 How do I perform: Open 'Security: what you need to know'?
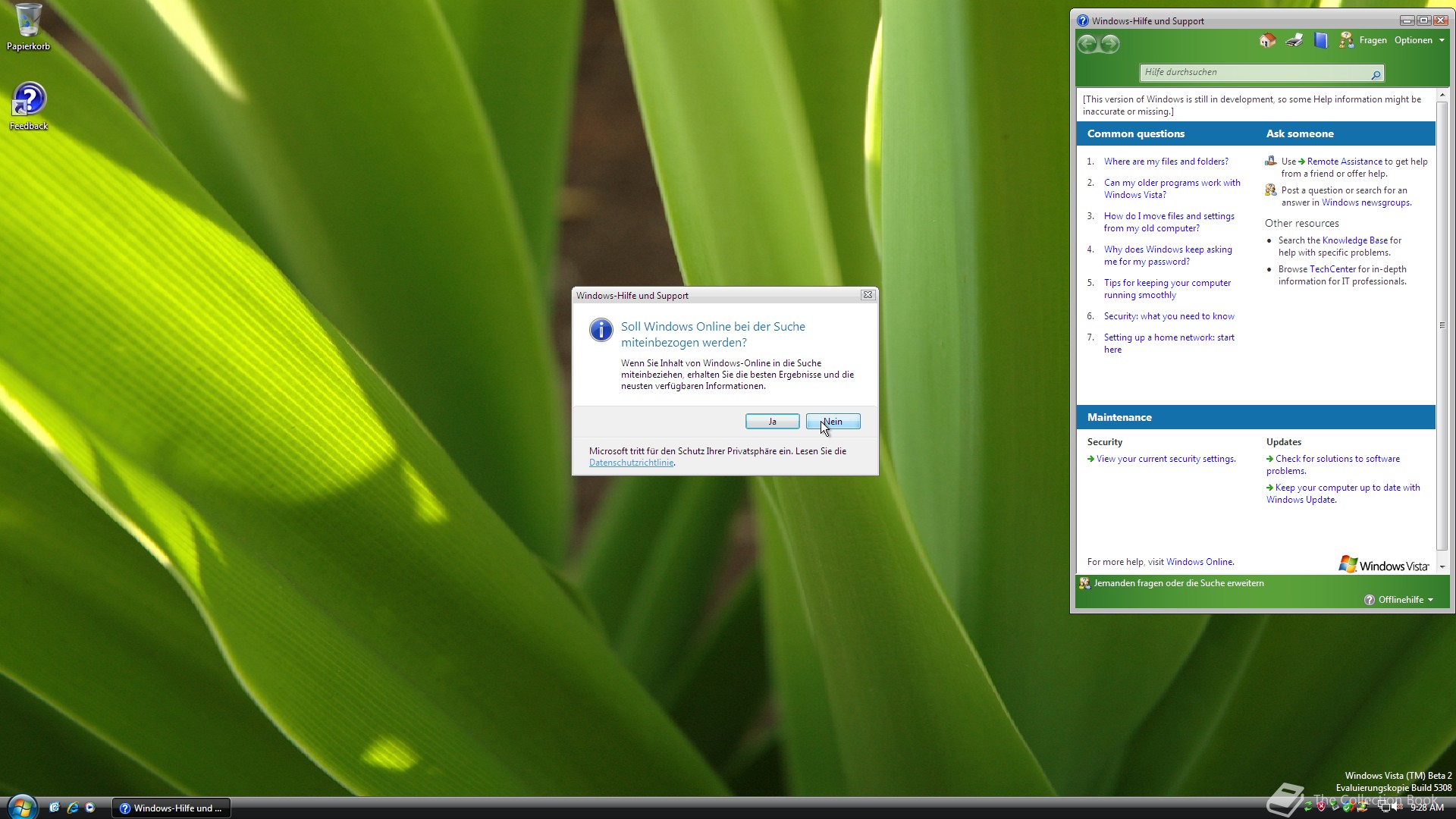click(1169, 316)
